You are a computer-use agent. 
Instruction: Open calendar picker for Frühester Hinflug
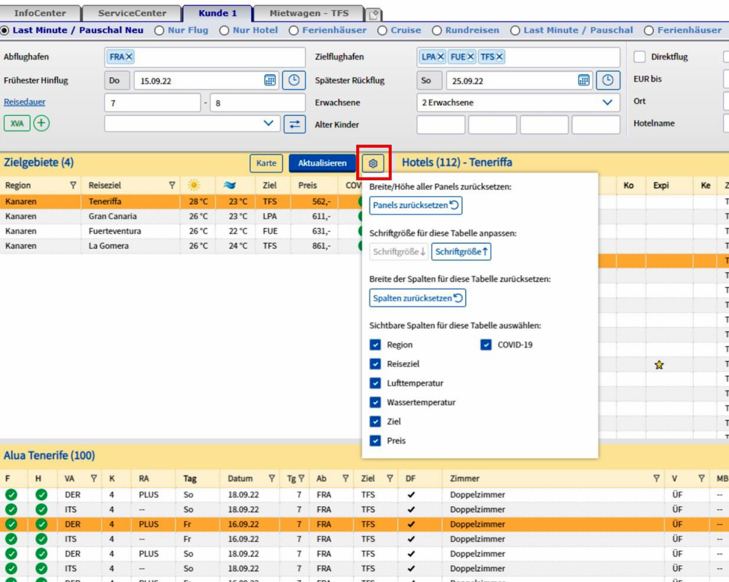click(270, 80)
